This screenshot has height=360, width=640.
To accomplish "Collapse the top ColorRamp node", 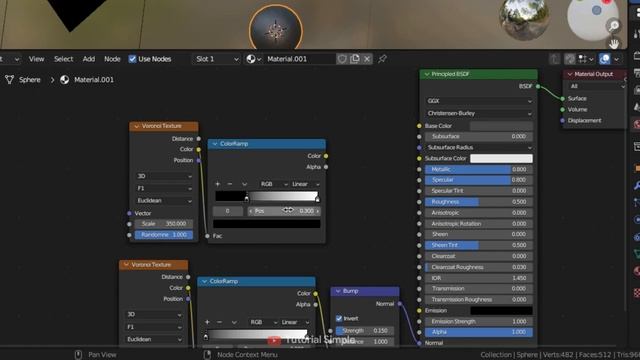I will [215, 144].
